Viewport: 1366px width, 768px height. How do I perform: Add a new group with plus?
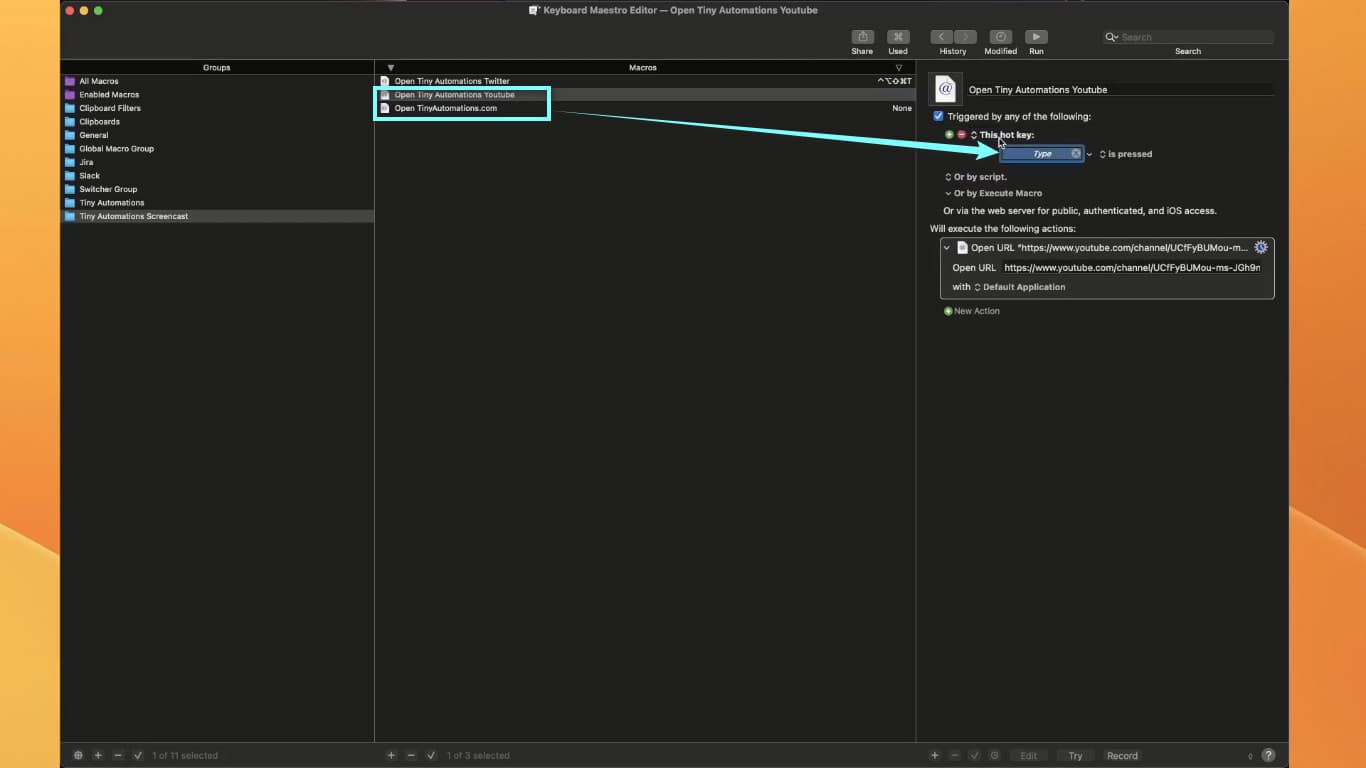click(x=98, y=755)
